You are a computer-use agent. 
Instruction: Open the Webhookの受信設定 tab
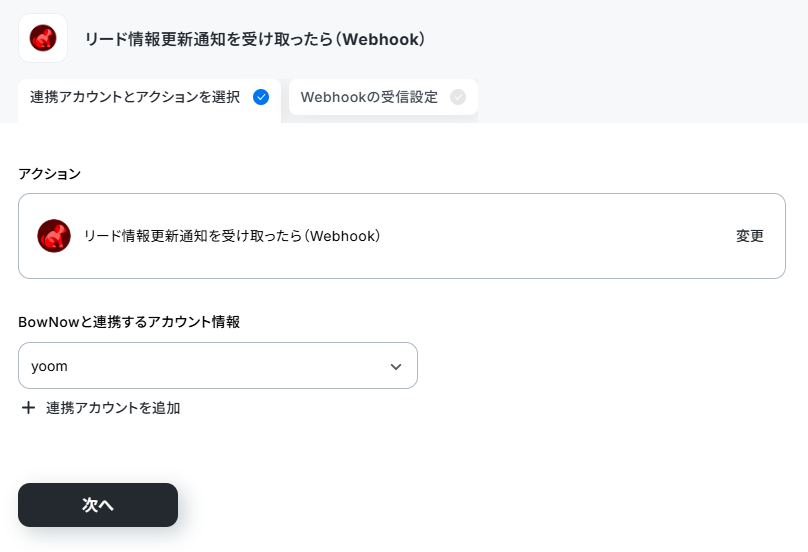383,97
